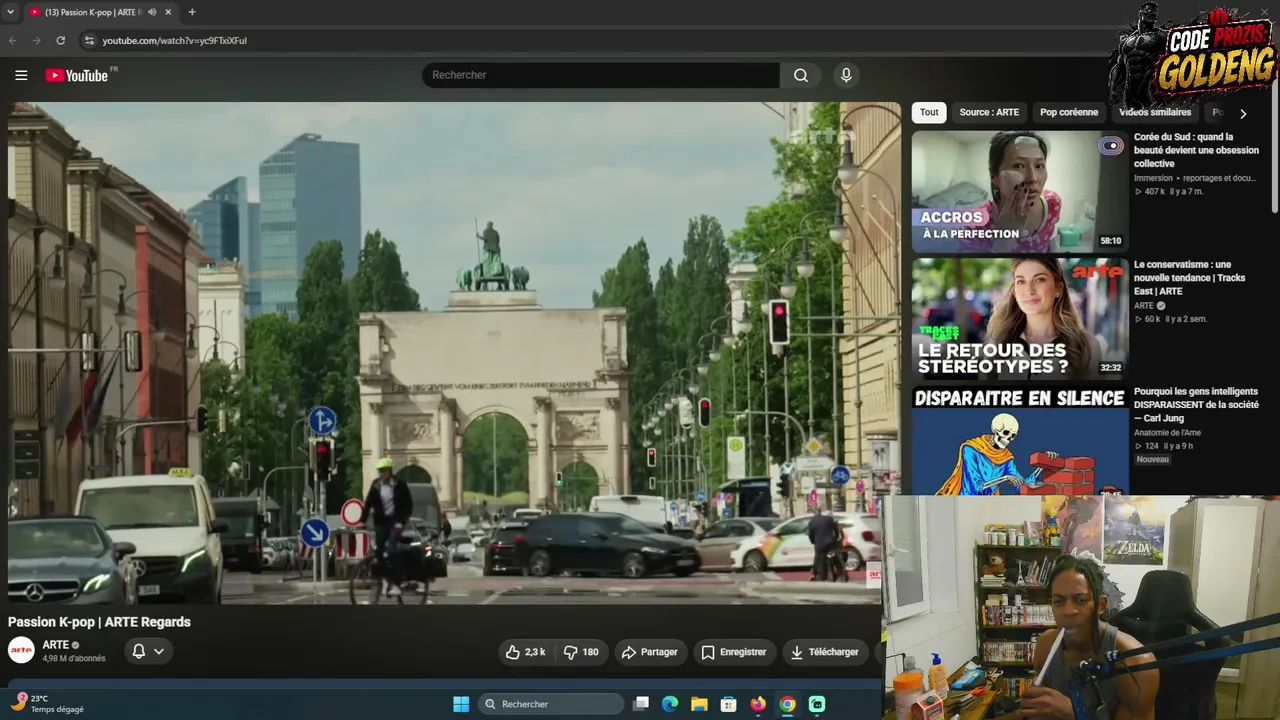Image resolution: width=1280 pixels, height=720 pixels.
Task: Open the green app icon right of Chrome
Action: [x=817, y=704]
